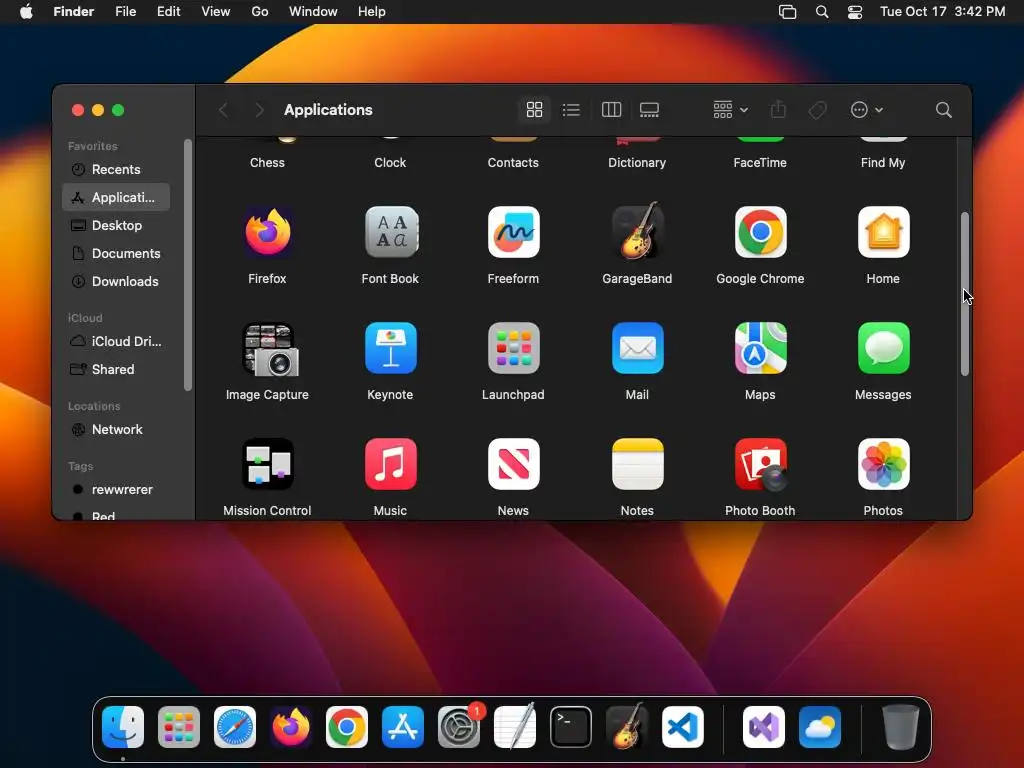
Task: Go forward in Finder history
Action: (x=259, y=110)
